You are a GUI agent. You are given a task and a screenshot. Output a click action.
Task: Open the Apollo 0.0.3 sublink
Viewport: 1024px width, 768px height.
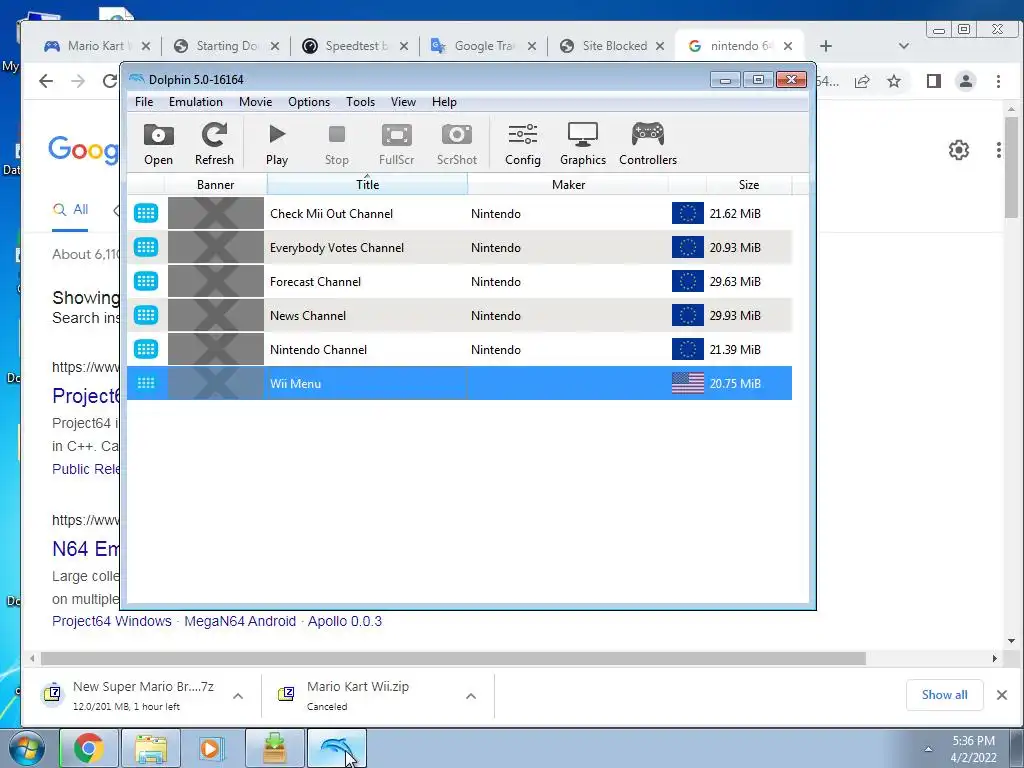click(x=345, y=621)
